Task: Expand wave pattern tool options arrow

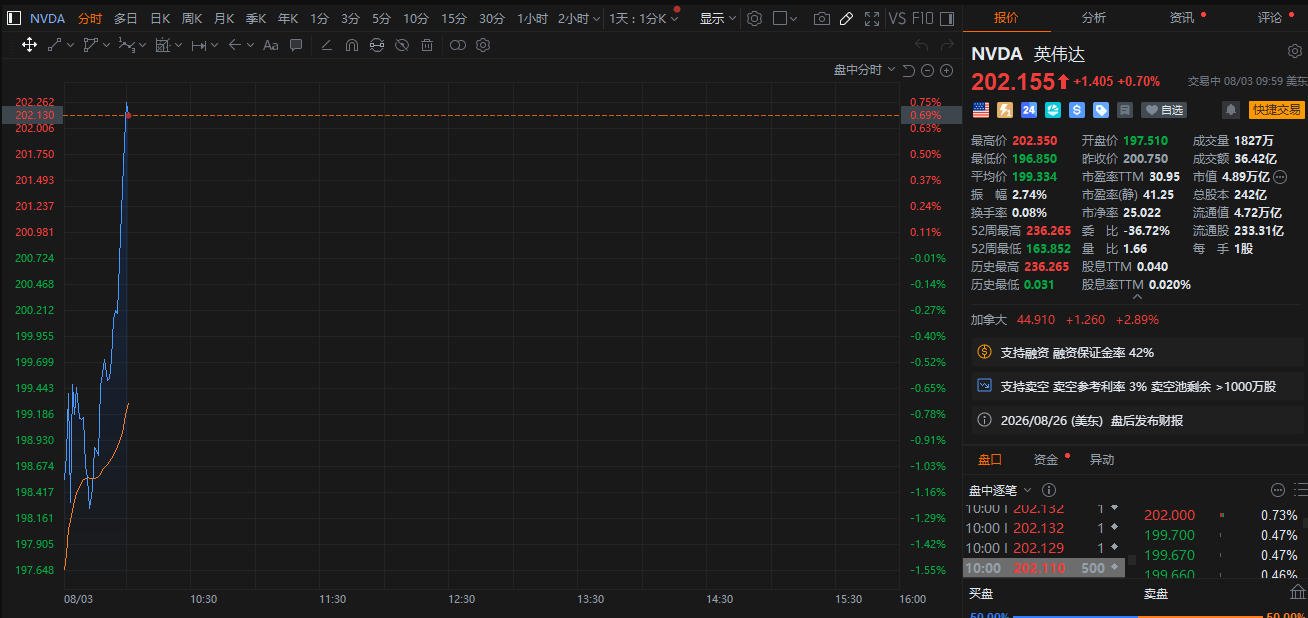Action: (x=142, y=45)
